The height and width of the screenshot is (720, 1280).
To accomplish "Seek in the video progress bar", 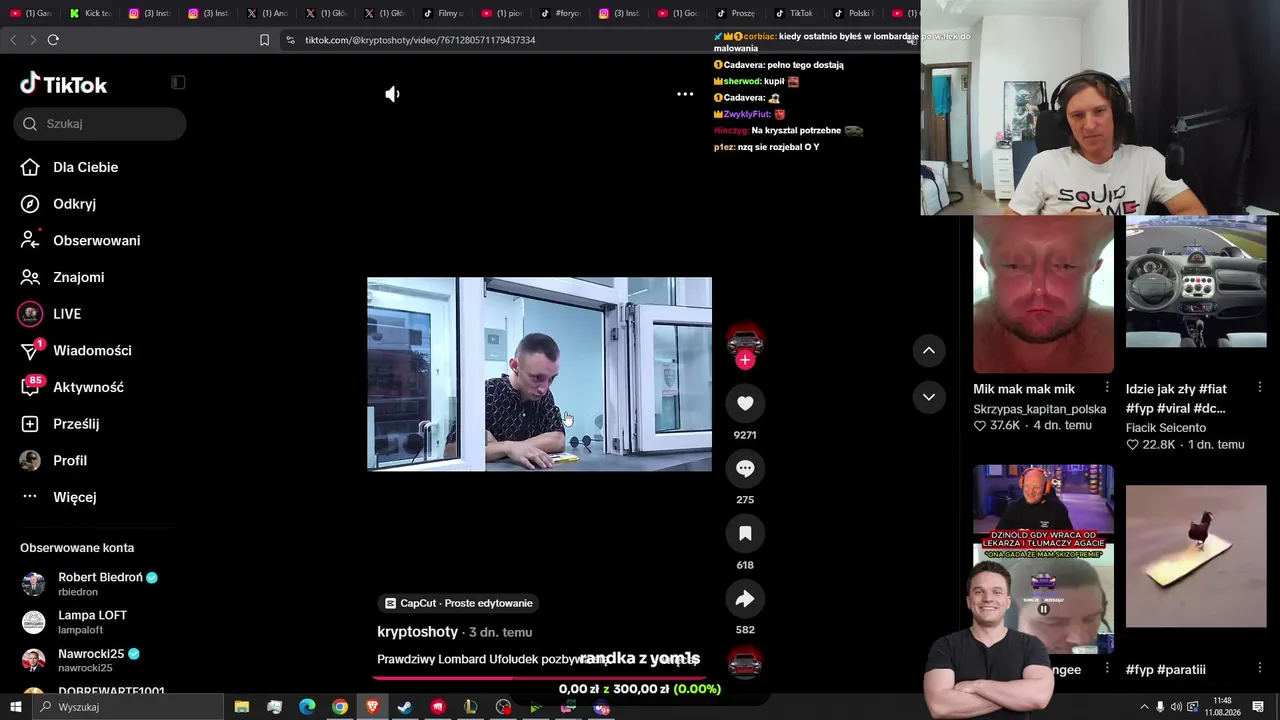I will [x=540, y=678].
